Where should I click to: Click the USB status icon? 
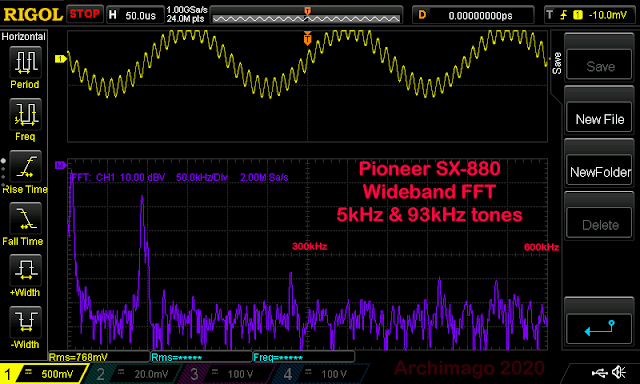pos(599,373)
